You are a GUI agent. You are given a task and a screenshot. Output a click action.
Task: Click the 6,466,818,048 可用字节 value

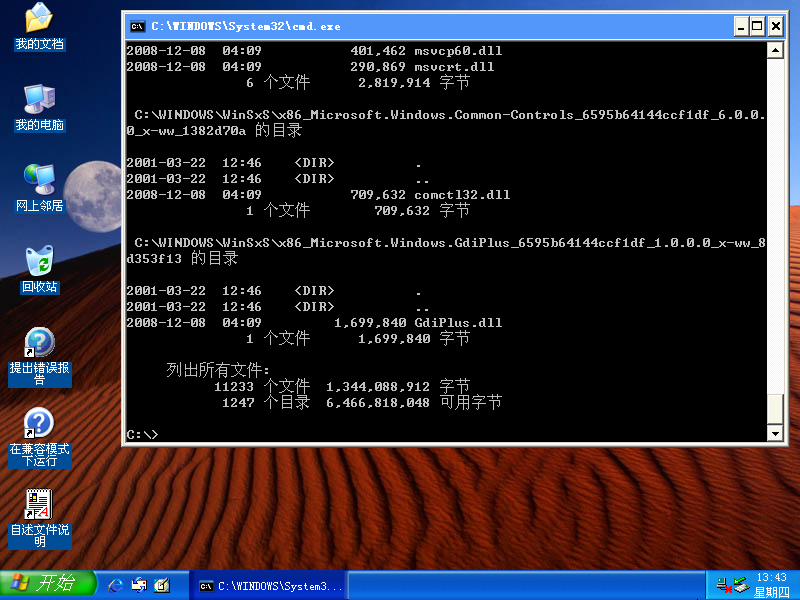tap(414, 403)
